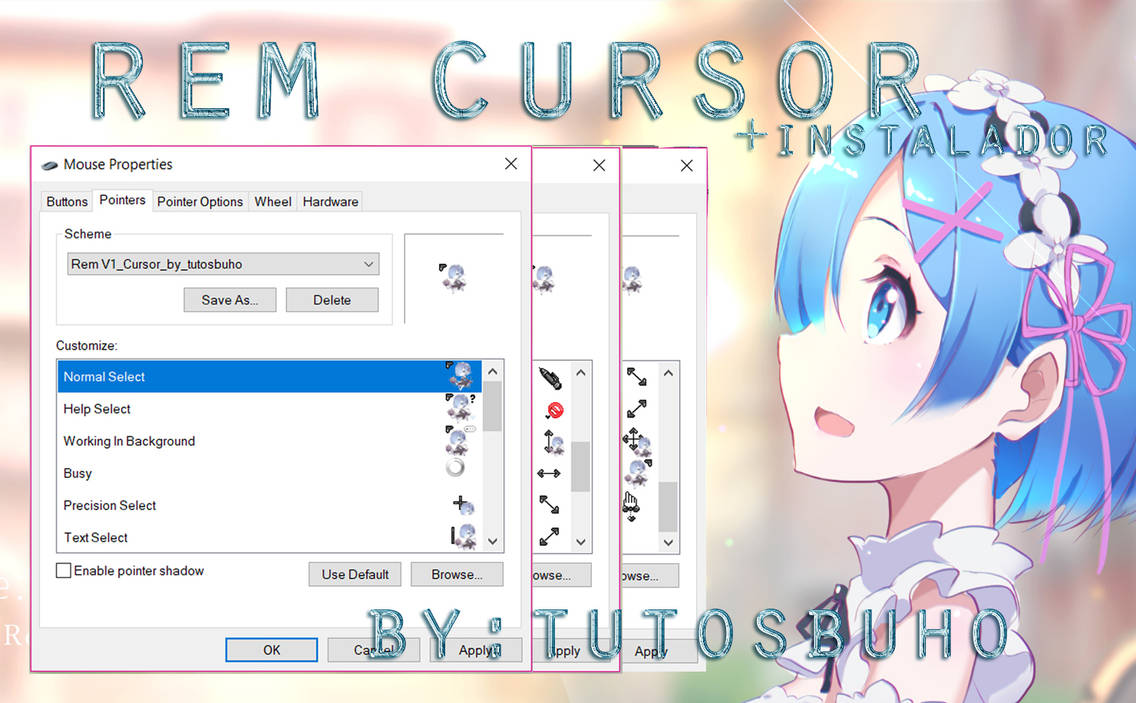
Task: Click the Link Select hand cursor in rightmost window
Action: click(630, 506)
